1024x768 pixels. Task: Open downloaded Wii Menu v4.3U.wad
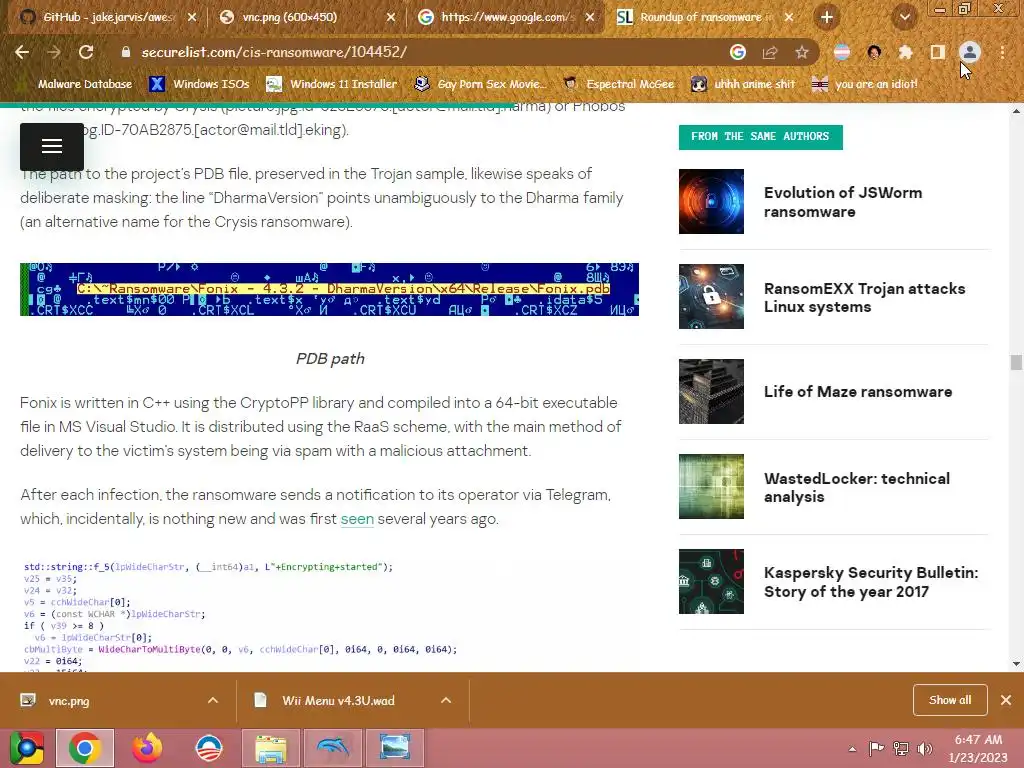[x=338, y=701]
